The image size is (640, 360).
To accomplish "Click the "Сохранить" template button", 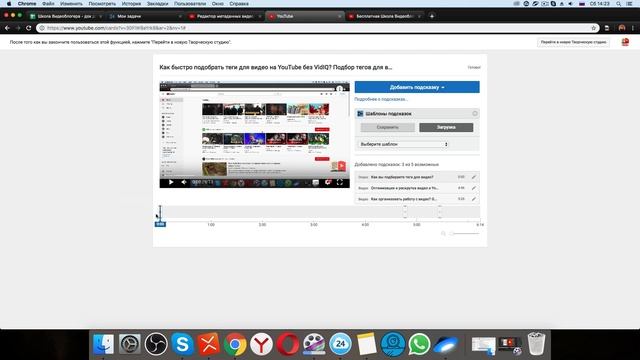I will (387, 127).
